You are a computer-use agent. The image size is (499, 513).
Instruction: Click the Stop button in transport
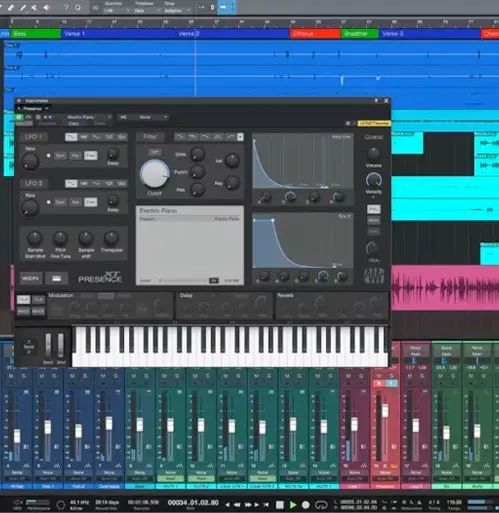(280, 505)
